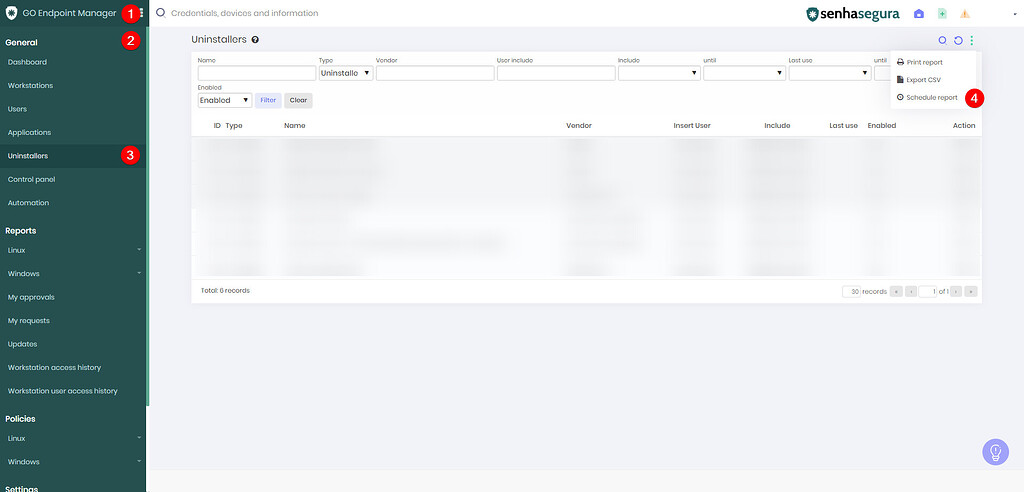The image size is (1024, 492).
Task: Open the user account dropdown arrow
Action: coord(1014,14)
